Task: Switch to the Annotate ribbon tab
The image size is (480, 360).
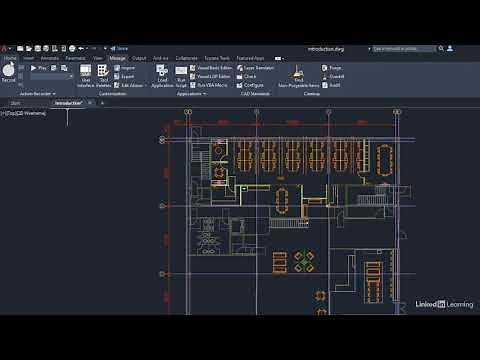Action: [x=50, y=58]
